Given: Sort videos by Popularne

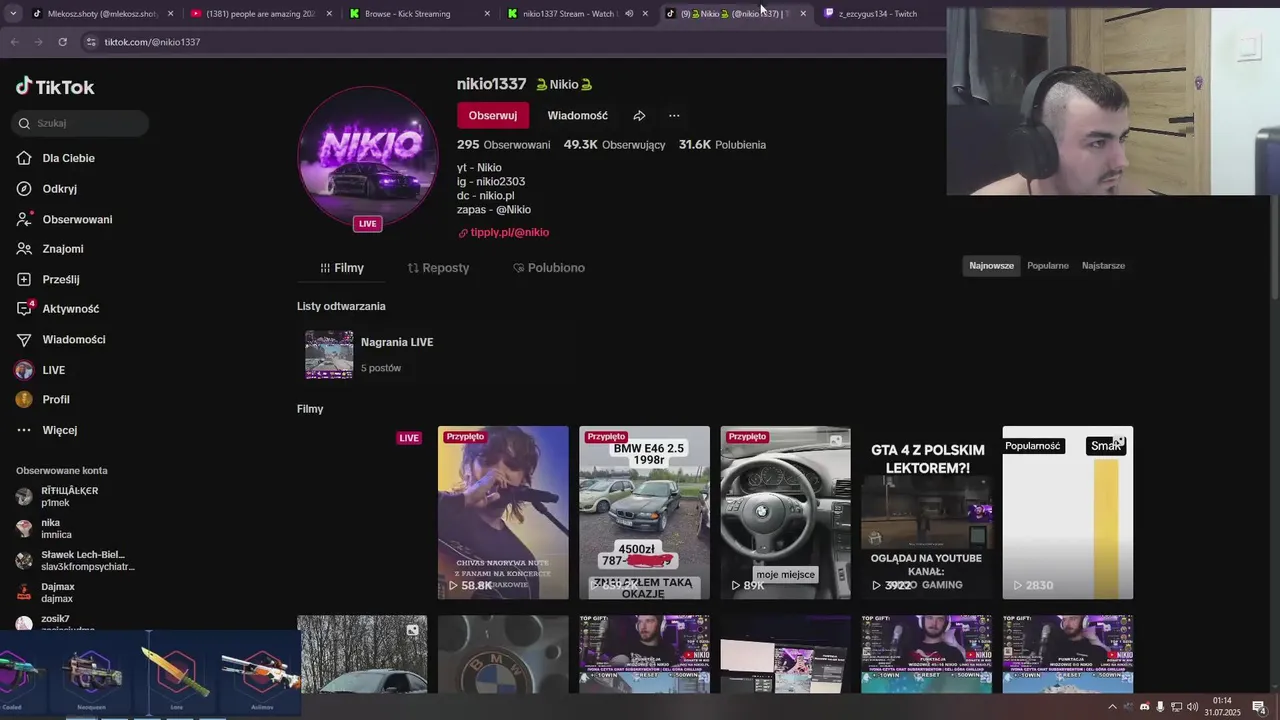Looking at the screenshot, I should click(1048, 266).
